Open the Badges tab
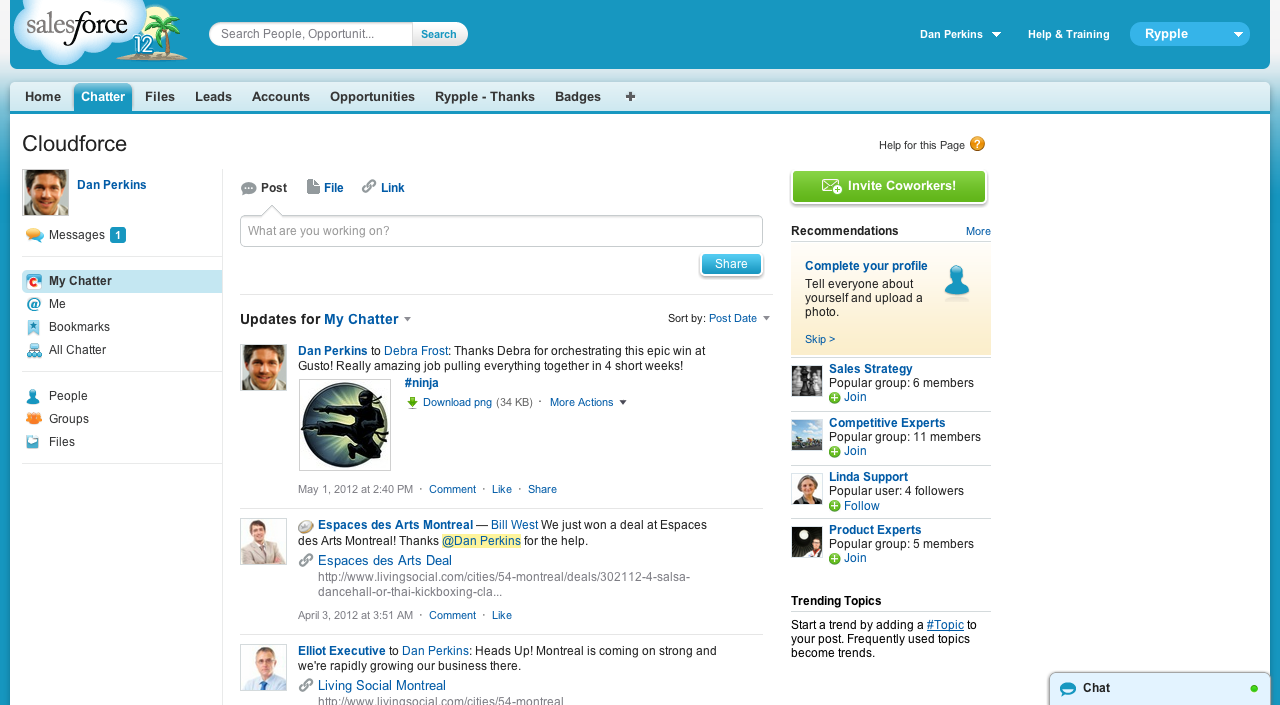1280x705 pixels. pyautogui.click(x=578, y=97)
